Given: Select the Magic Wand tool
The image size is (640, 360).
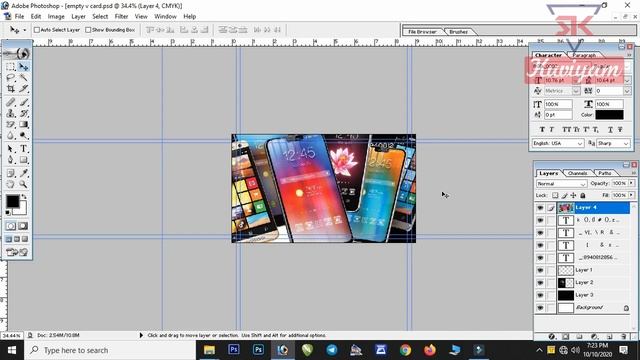Looking at the screenshot, I should tap(24, 78).
